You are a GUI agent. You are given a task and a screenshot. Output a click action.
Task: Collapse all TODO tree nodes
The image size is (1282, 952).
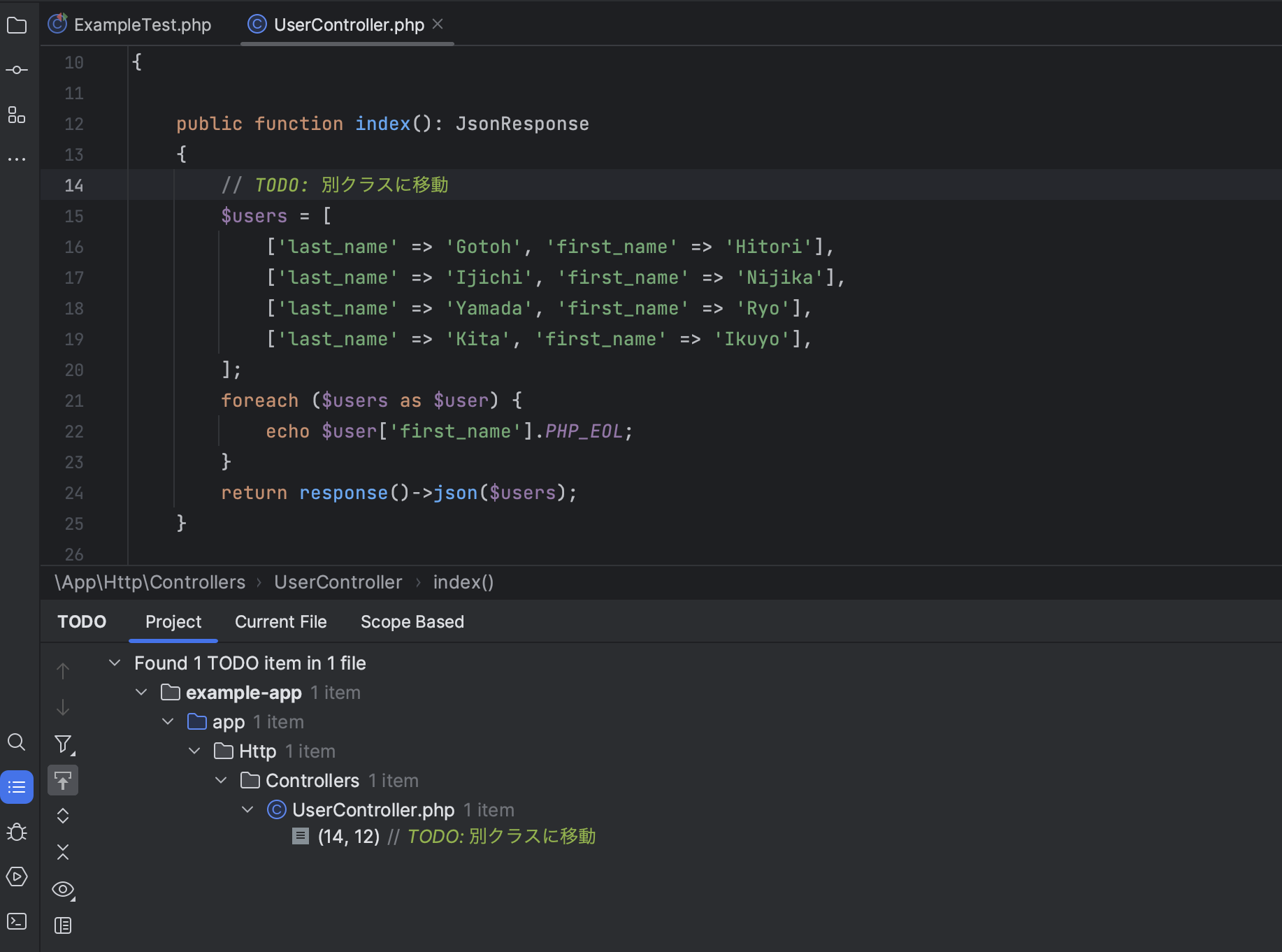(63, 852)
